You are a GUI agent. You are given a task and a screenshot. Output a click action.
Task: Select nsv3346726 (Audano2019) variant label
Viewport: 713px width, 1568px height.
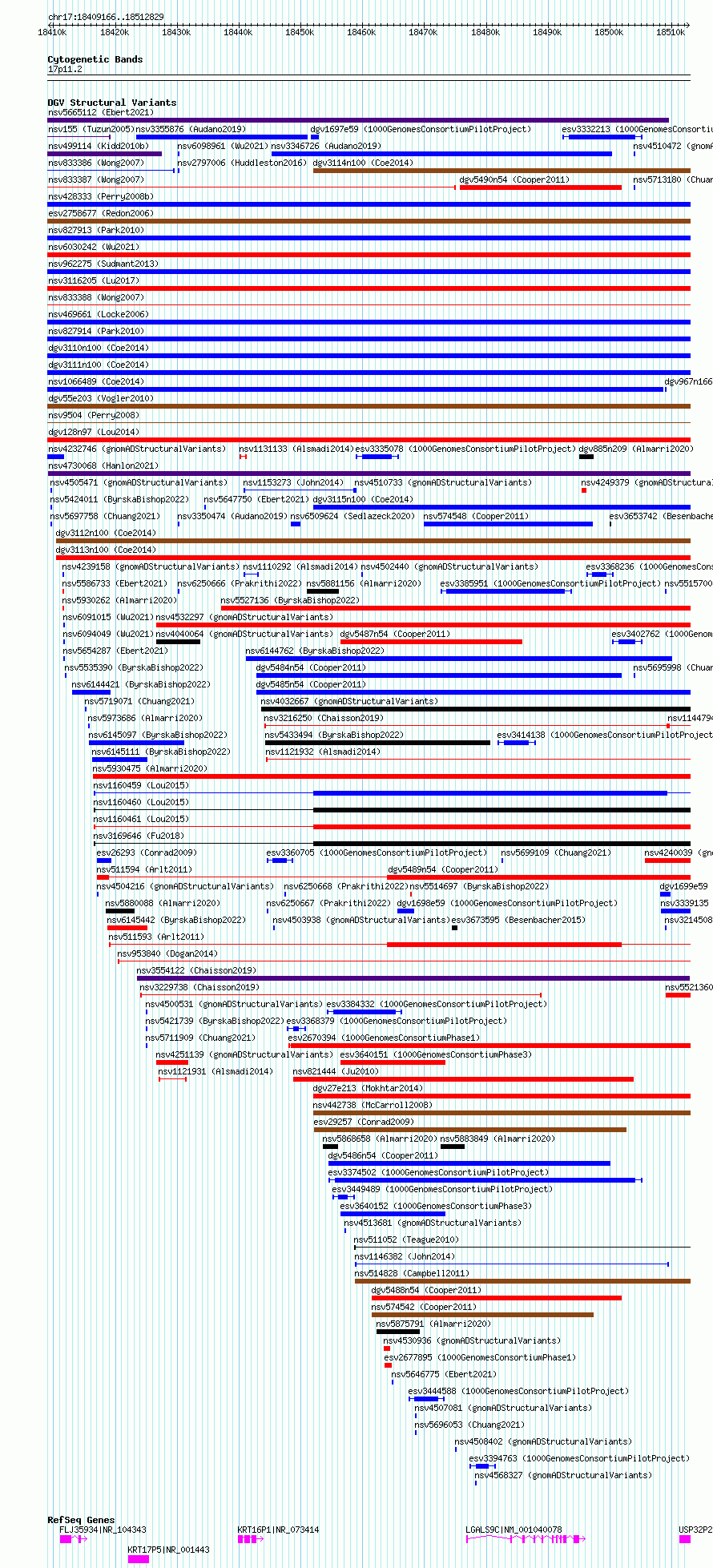(326, 146)
